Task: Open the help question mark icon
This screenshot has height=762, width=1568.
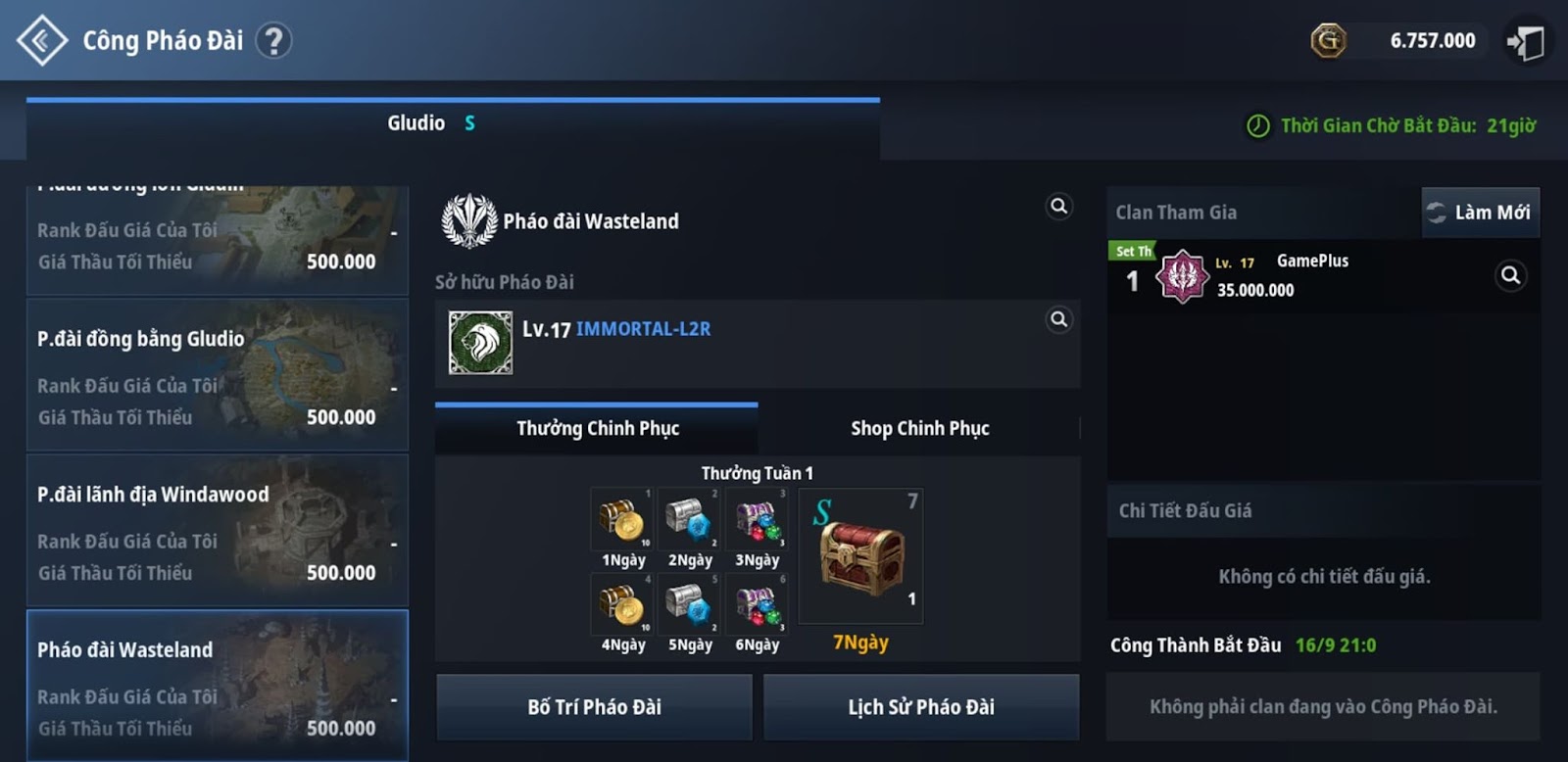Action: (273, 40)
